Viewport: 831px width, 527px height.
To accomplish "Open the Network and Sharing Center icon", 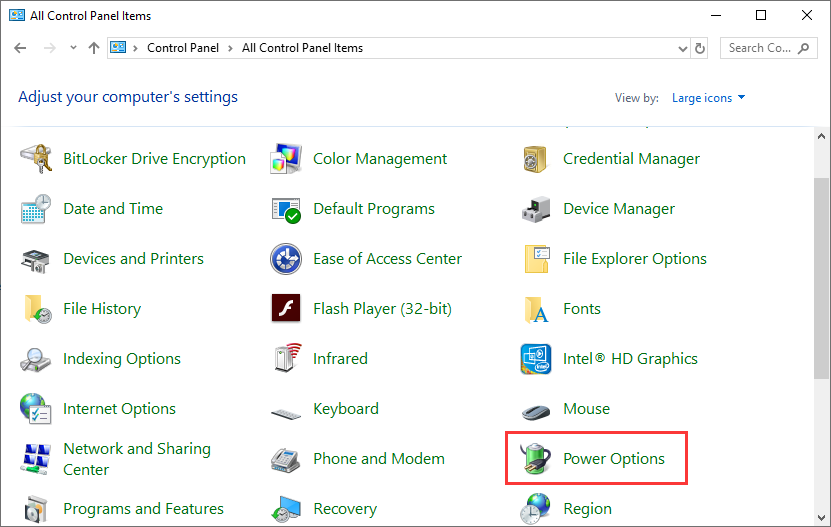I will [x=36, y=459].
